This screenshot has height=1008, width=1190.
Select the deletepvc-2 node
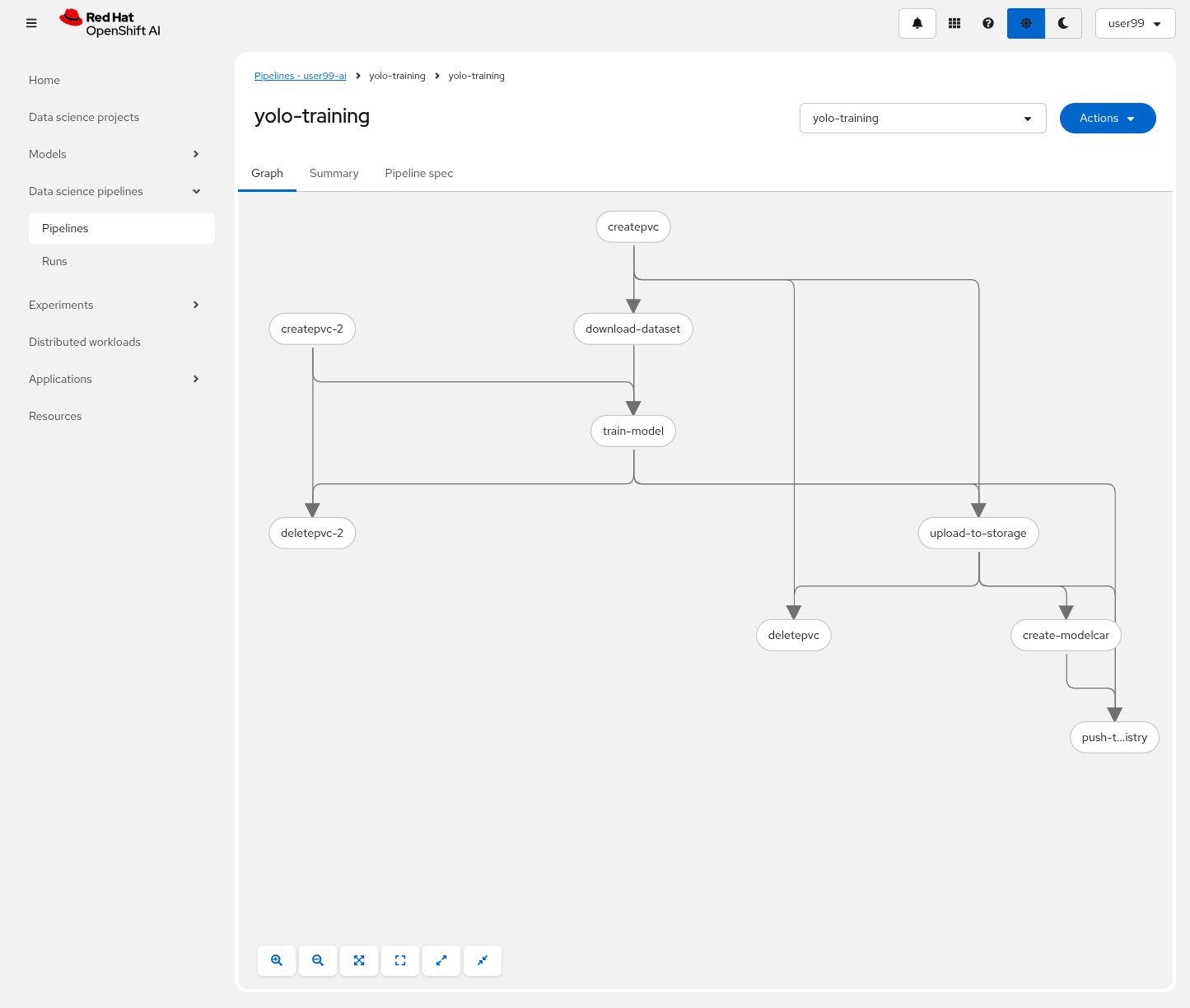[x=312, y=533]
